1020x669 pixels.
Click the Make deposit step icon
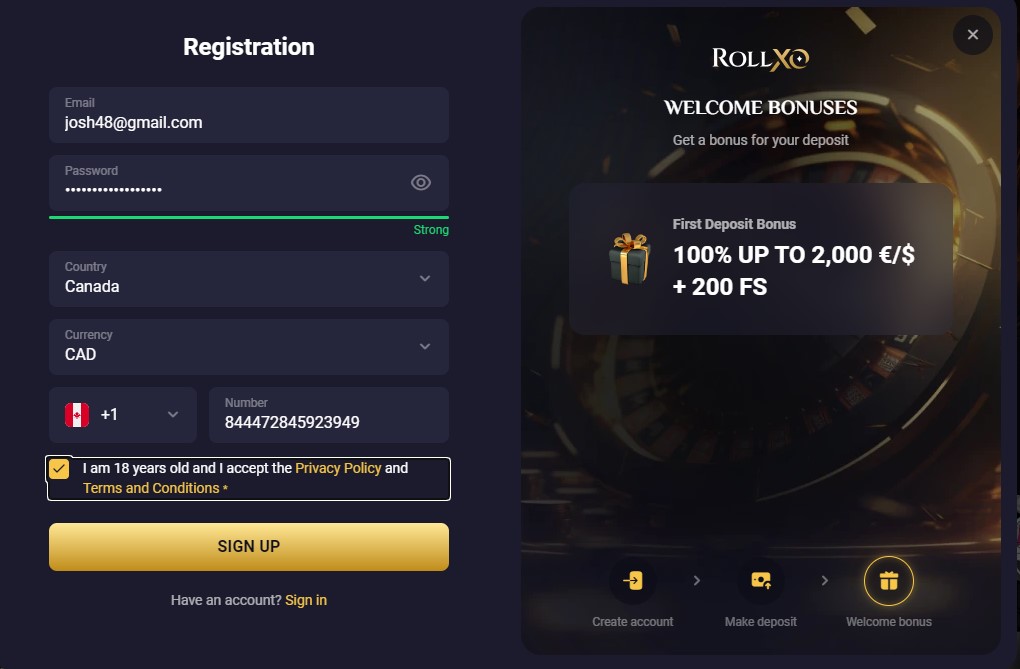click(760, 581)
